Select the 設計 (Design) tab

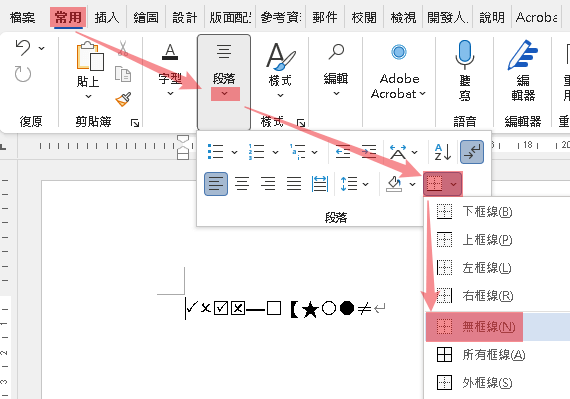[x=185, y=17]
